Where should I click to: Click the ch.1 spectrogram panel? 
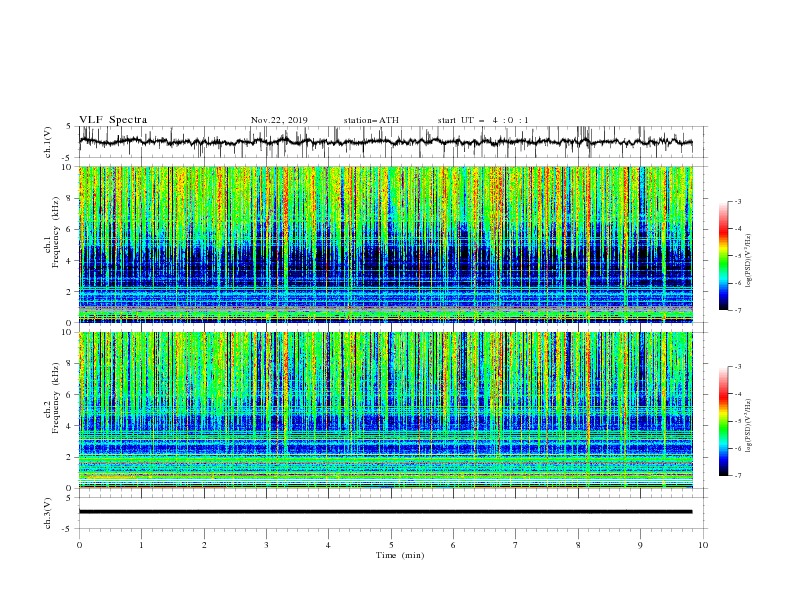[x=385, y=244]
